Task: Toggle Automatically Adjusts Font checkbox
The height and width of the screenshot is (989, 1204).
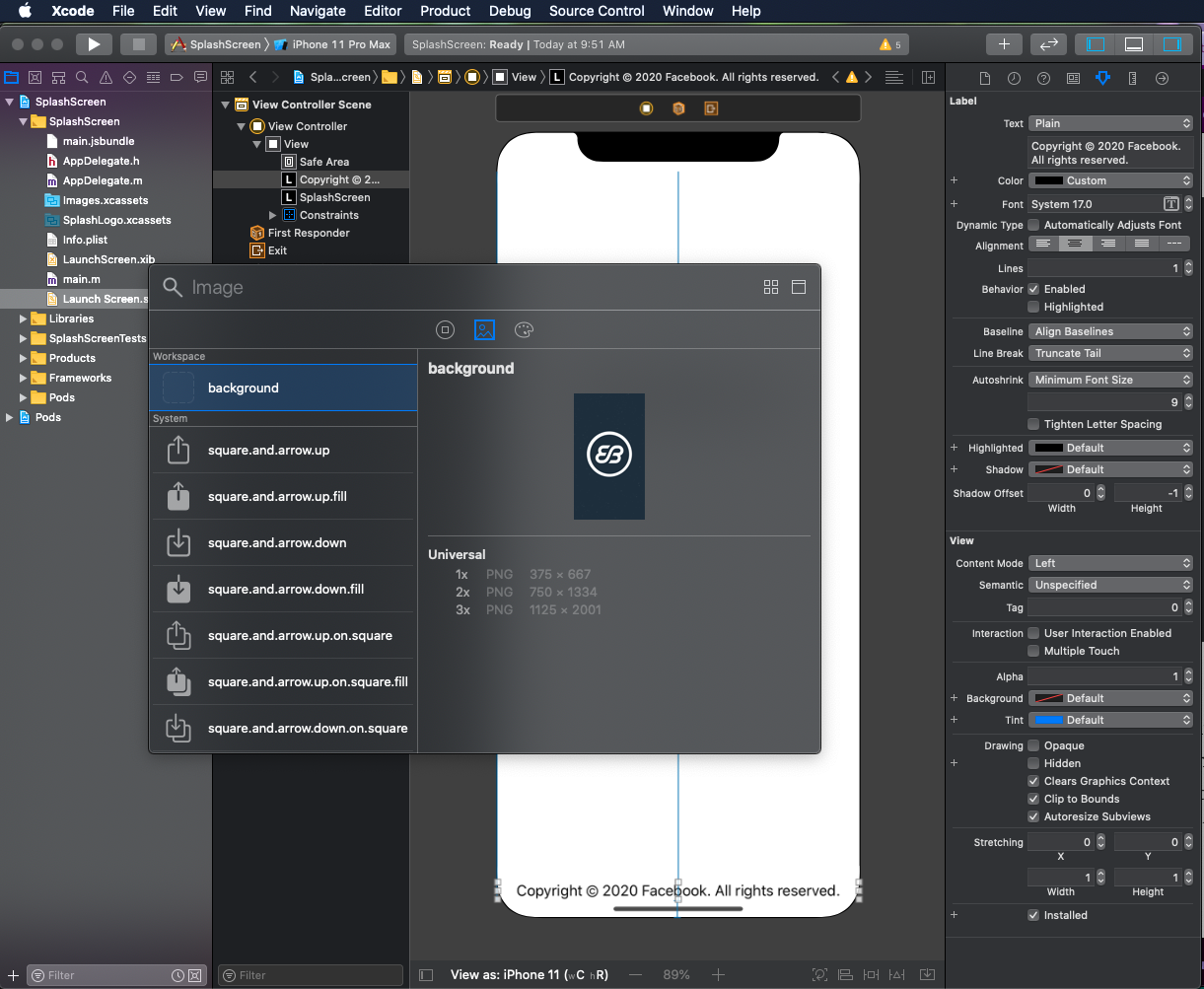Action: [x=1033, y=225]
